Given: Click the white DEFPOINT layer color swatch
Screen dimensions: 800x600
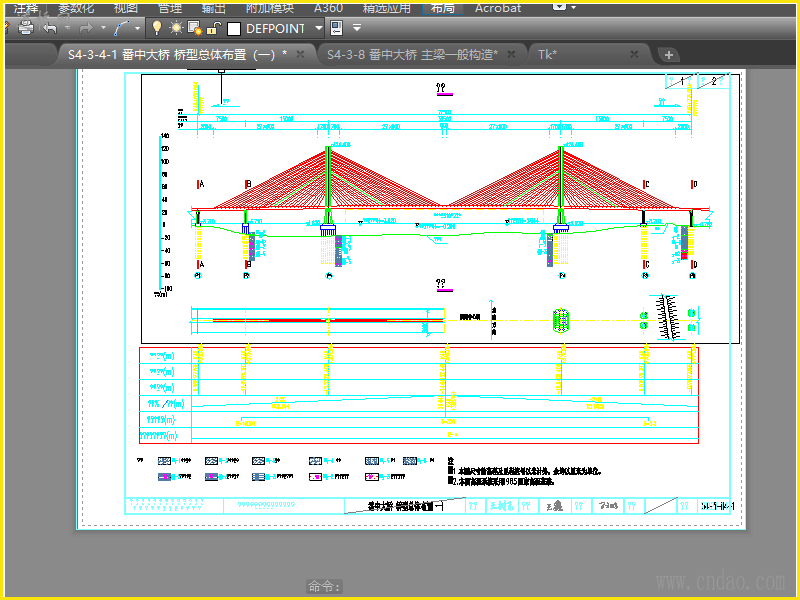Looking at the screenshot, I should pos(234,28).
